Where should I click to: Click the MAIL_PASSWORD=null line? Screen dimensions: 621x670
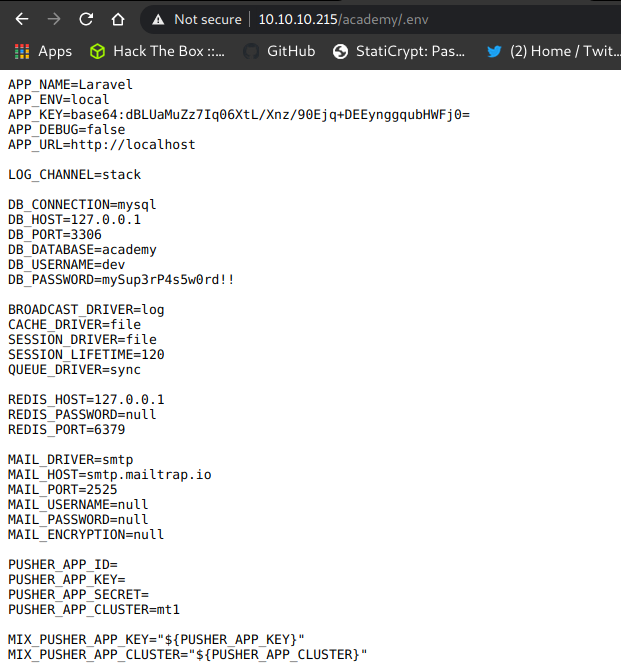(78, 519)
